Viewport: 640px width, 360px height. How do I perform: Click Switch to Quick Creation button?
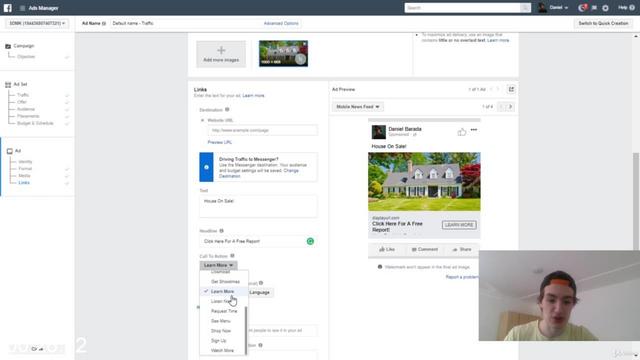click(603, 24)
